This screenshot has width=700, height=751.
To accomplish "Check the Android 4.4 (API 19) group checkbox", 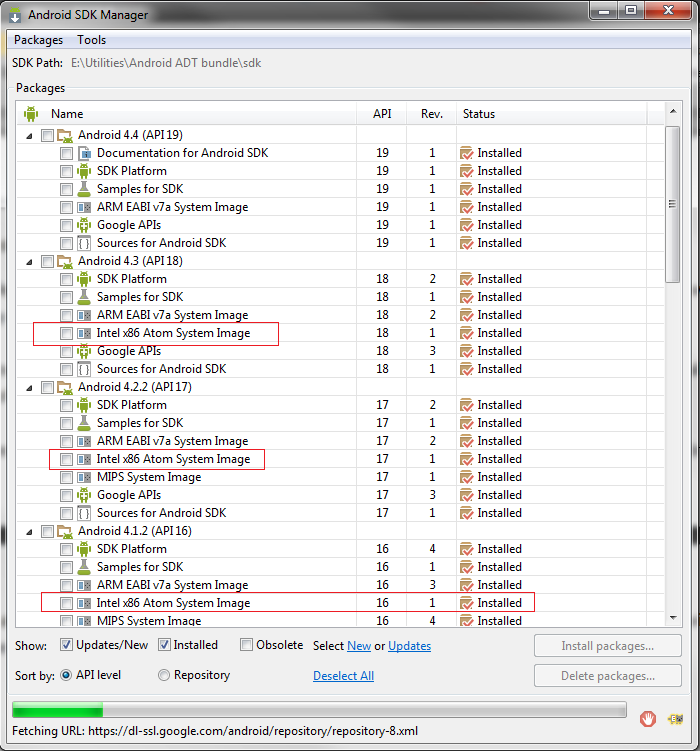I will tap(47, 136).
